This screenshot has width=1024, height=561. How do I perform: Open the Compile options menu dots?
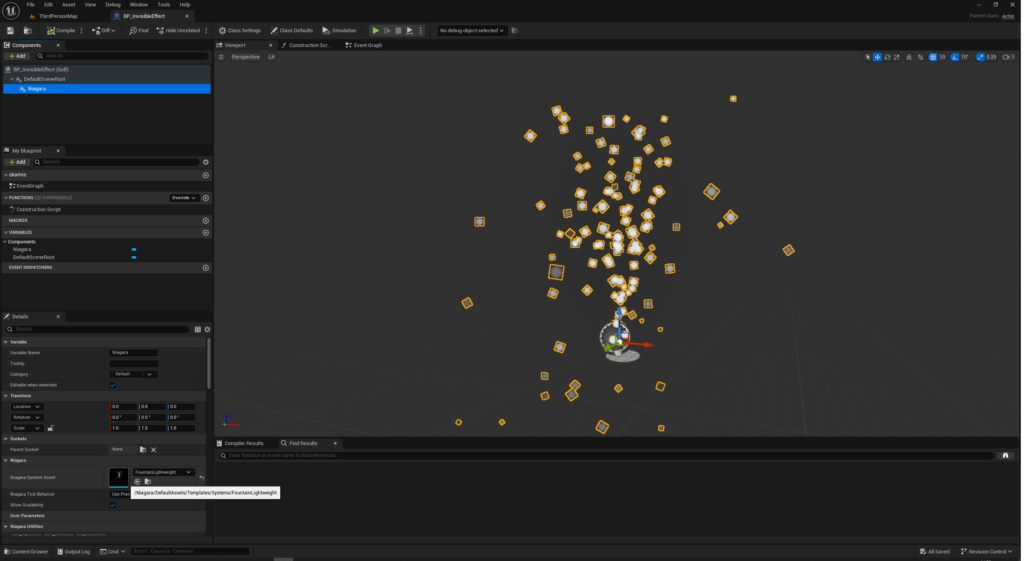coord(82,31)
